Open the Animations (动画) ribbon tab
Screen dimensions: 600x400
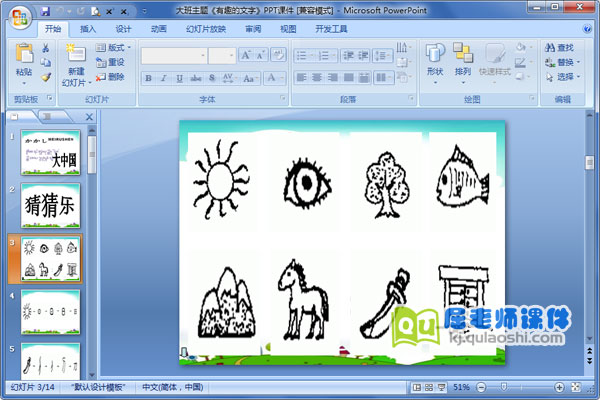click(x=158, y=30)
